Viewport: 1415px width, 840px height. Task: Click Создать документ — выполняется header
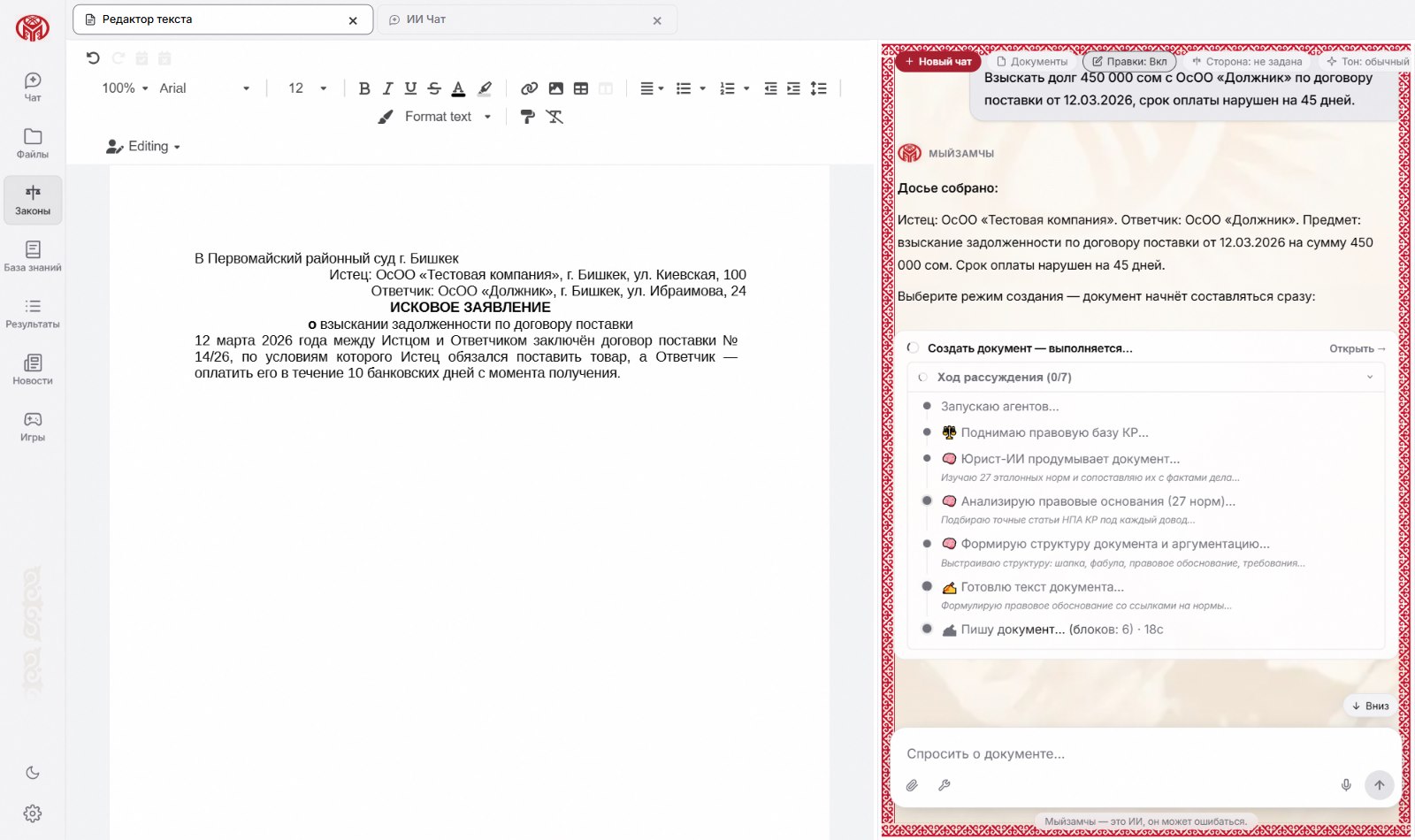[1029, 348]
